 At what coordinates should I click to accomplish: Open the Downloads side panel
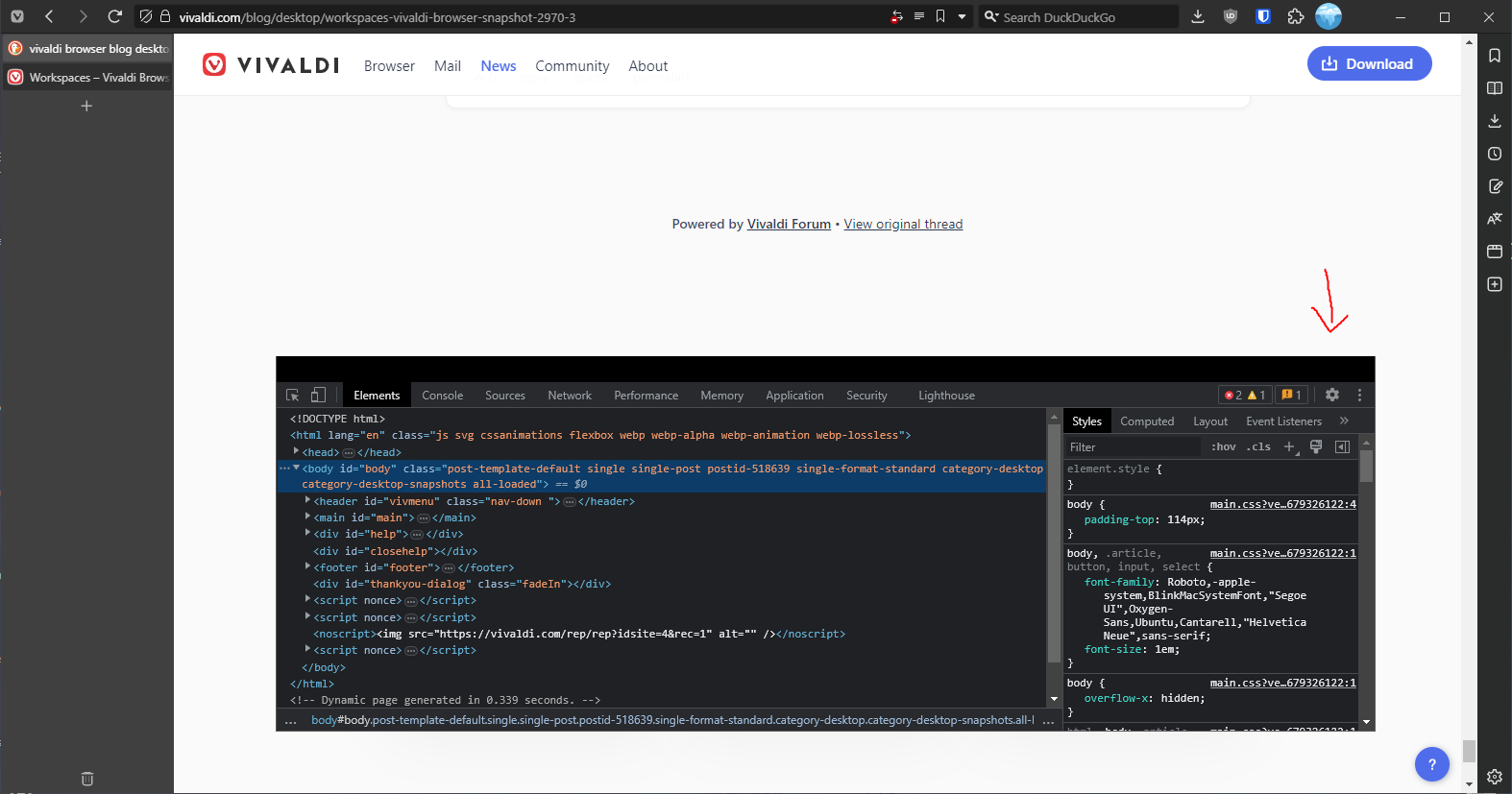tap(1495, 121)
